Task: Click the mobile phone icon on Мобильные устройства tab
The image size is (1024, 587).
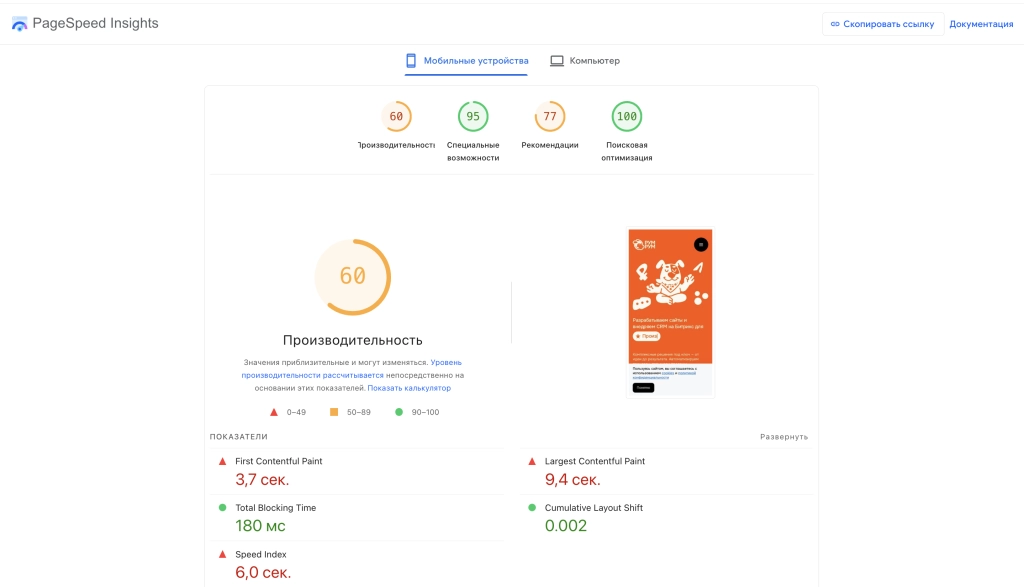Action: click(410, 60)
